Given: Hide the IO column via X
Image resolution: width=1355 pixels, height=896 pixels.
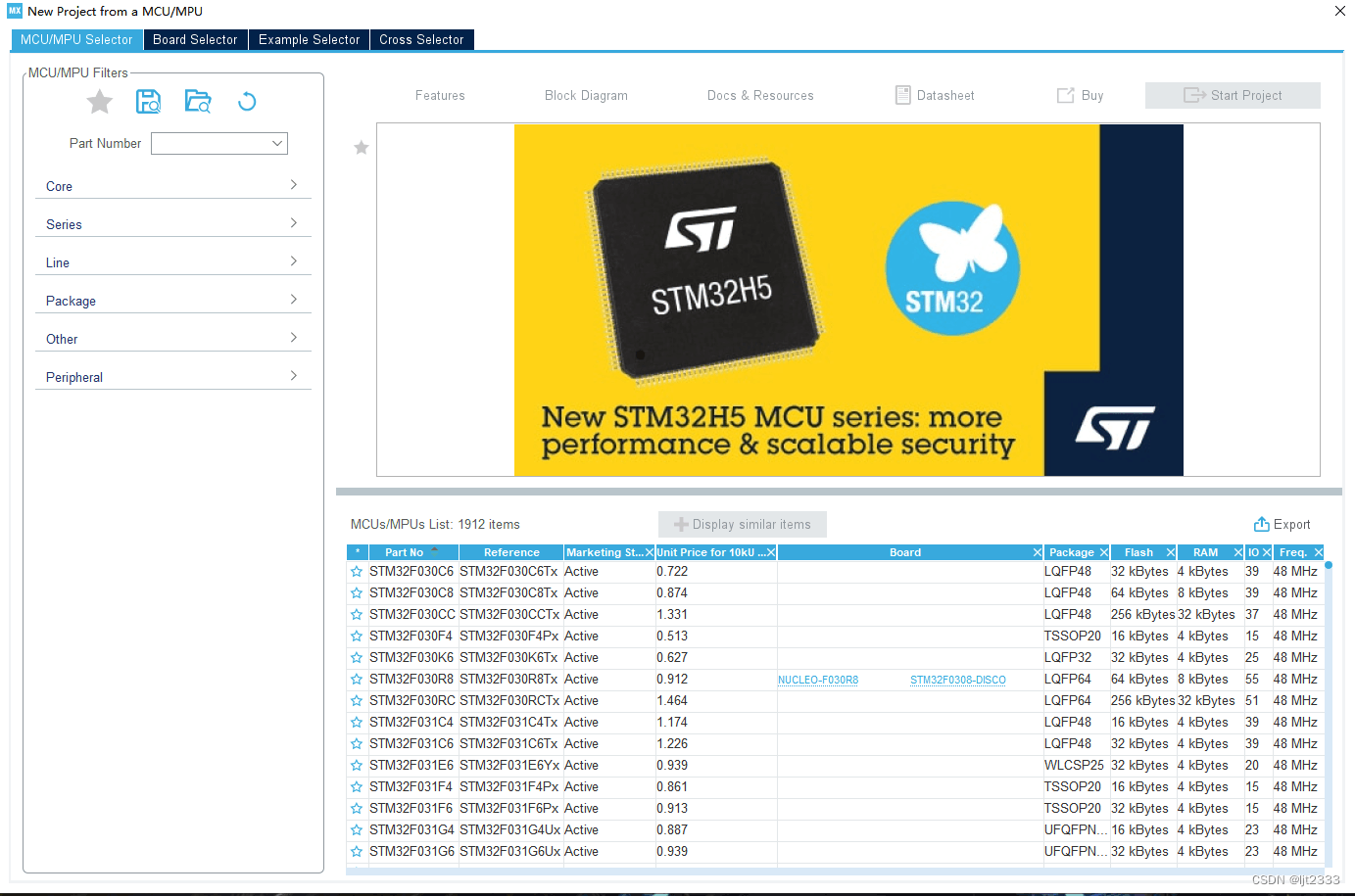Looking at the screenshot, I should pos(1267,553).
